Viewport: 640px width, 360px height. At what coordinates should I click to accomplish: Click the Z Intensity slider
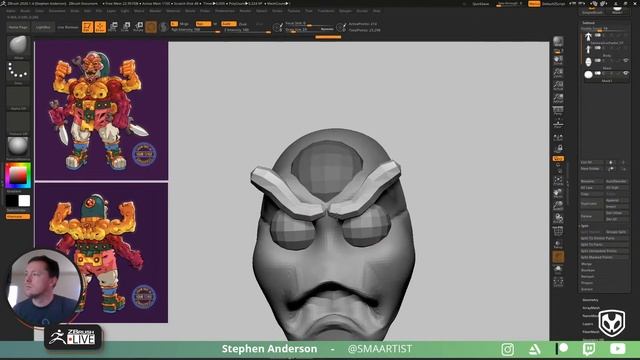tap(247, 30)
